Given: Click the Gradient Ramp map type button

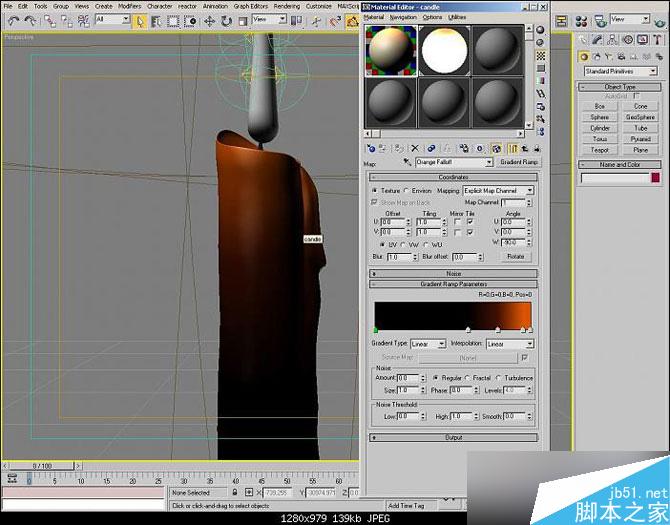Looking at the screenshot, I should 518,162.
